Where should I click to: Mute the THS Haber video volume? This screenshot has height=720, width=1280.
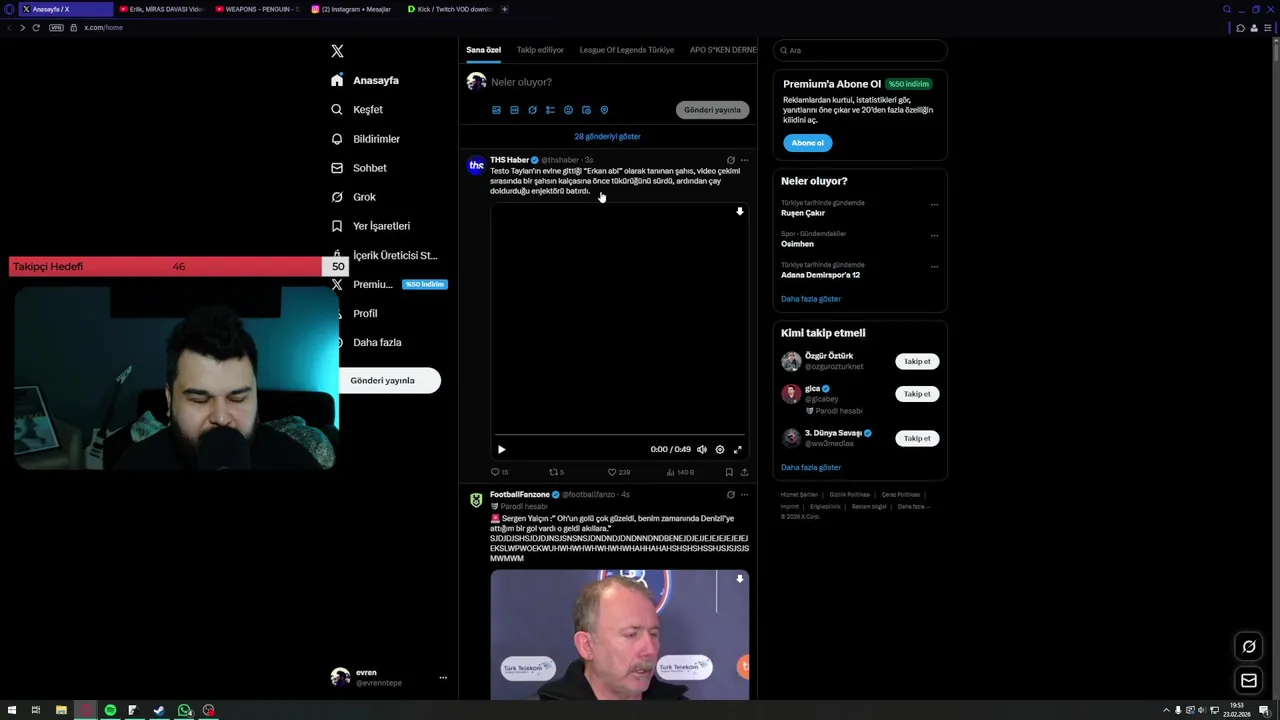pos(702,450)
